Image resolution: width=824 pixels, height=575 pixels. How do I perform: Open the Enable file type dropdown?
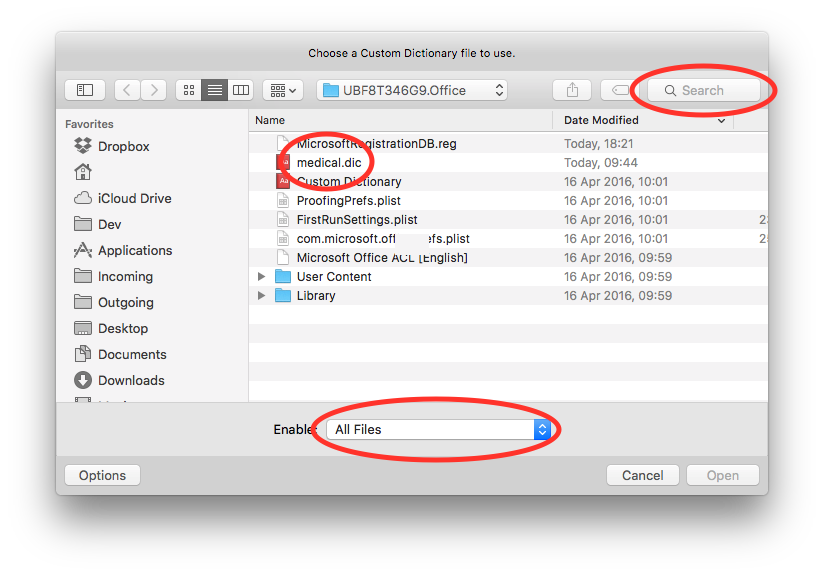coord(438,429)
